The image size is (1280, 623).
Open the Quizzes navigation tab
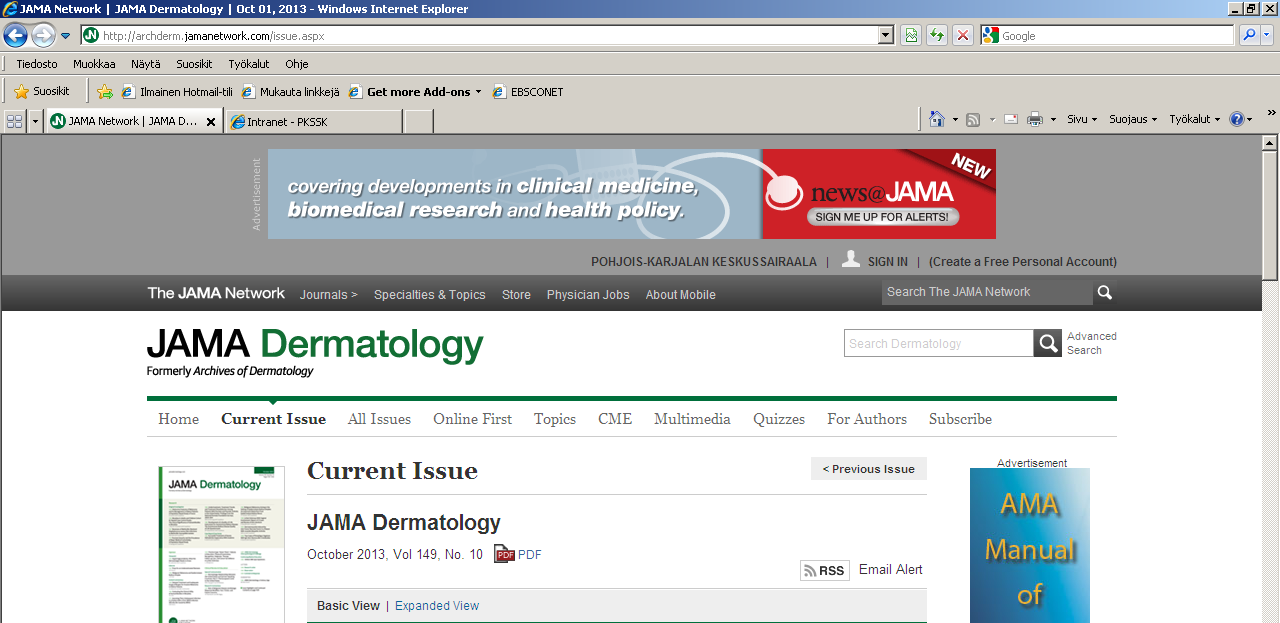tap(779, 419)
